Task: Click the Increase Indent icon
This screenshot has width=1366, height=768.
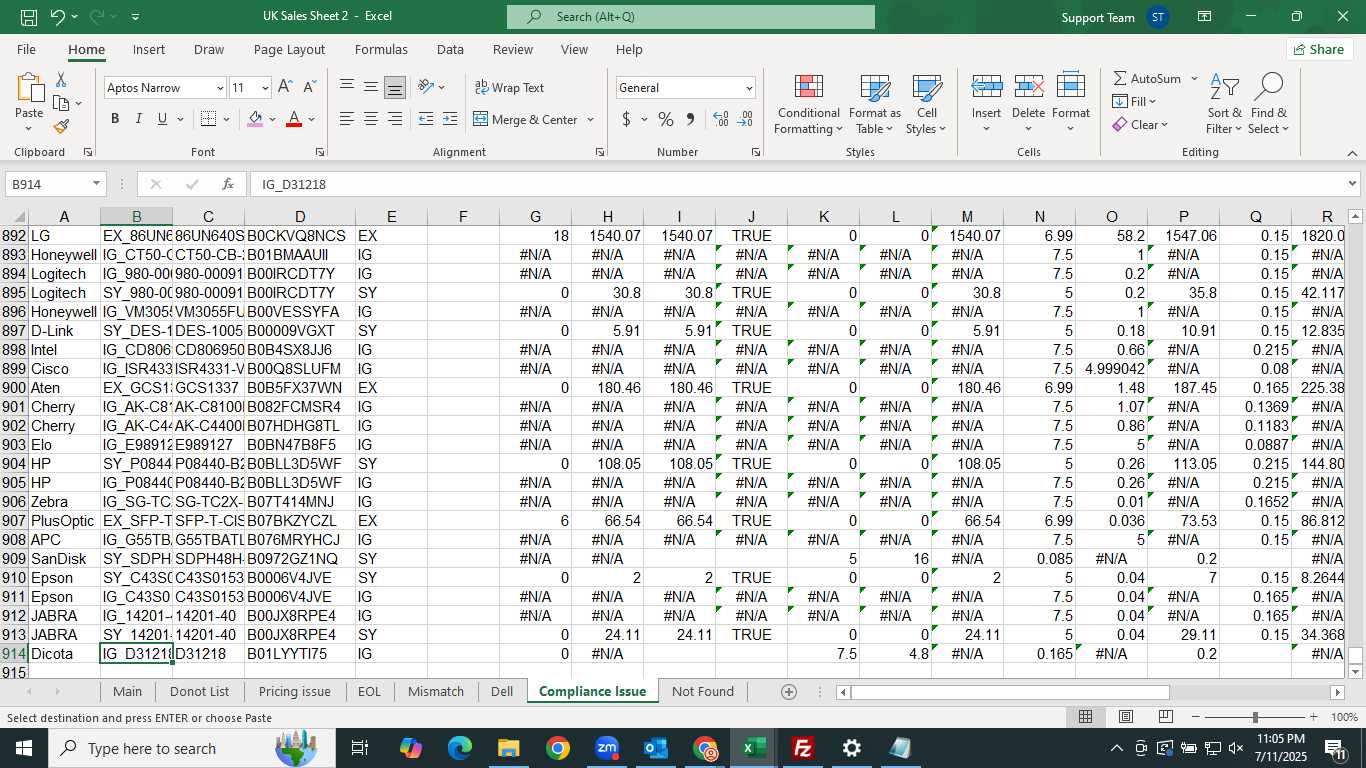Action: tap(450, 119)
